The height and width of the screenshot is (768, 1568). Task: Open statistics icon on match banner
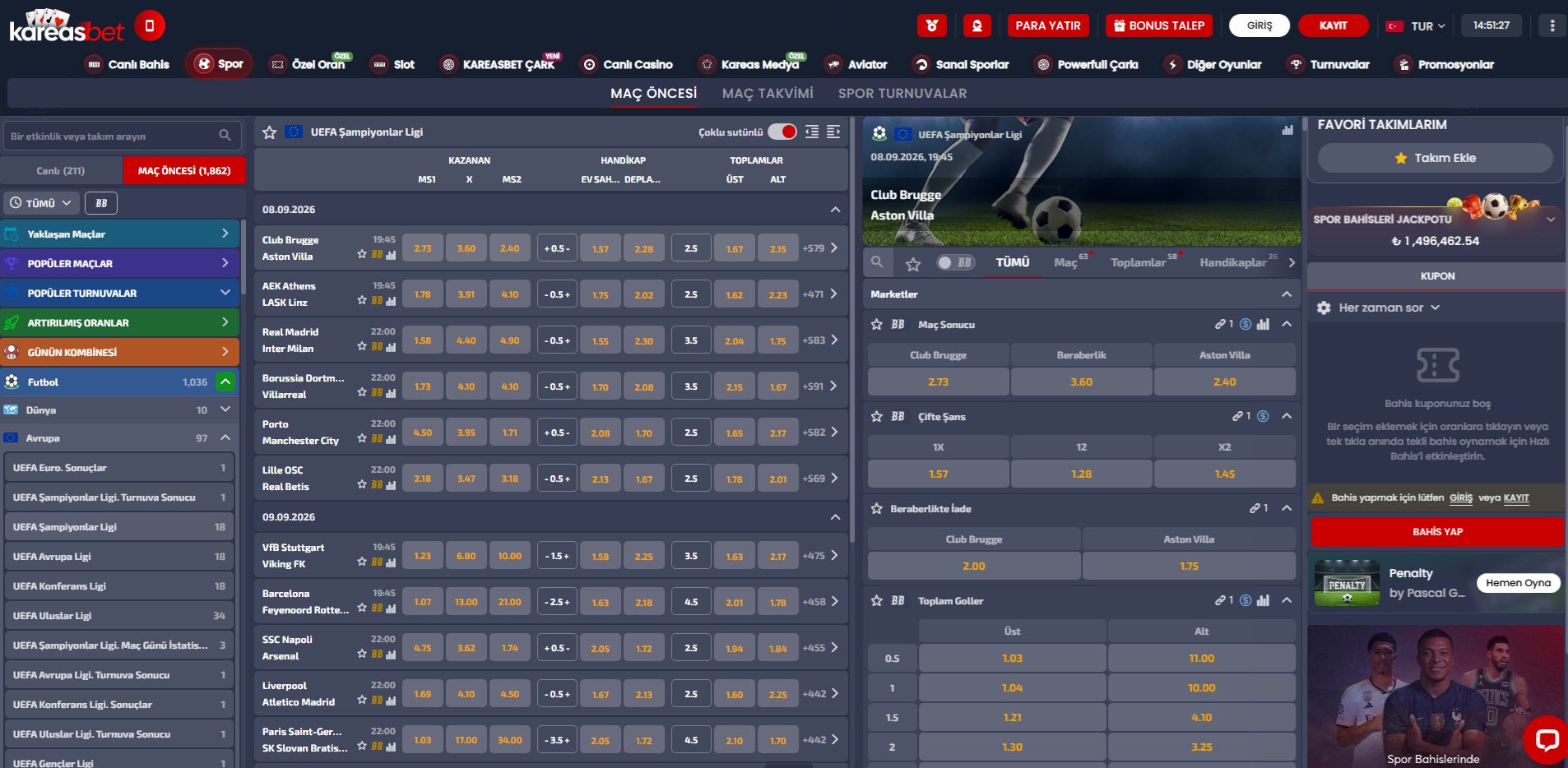pyautogui.click(x=1287, y=130)
